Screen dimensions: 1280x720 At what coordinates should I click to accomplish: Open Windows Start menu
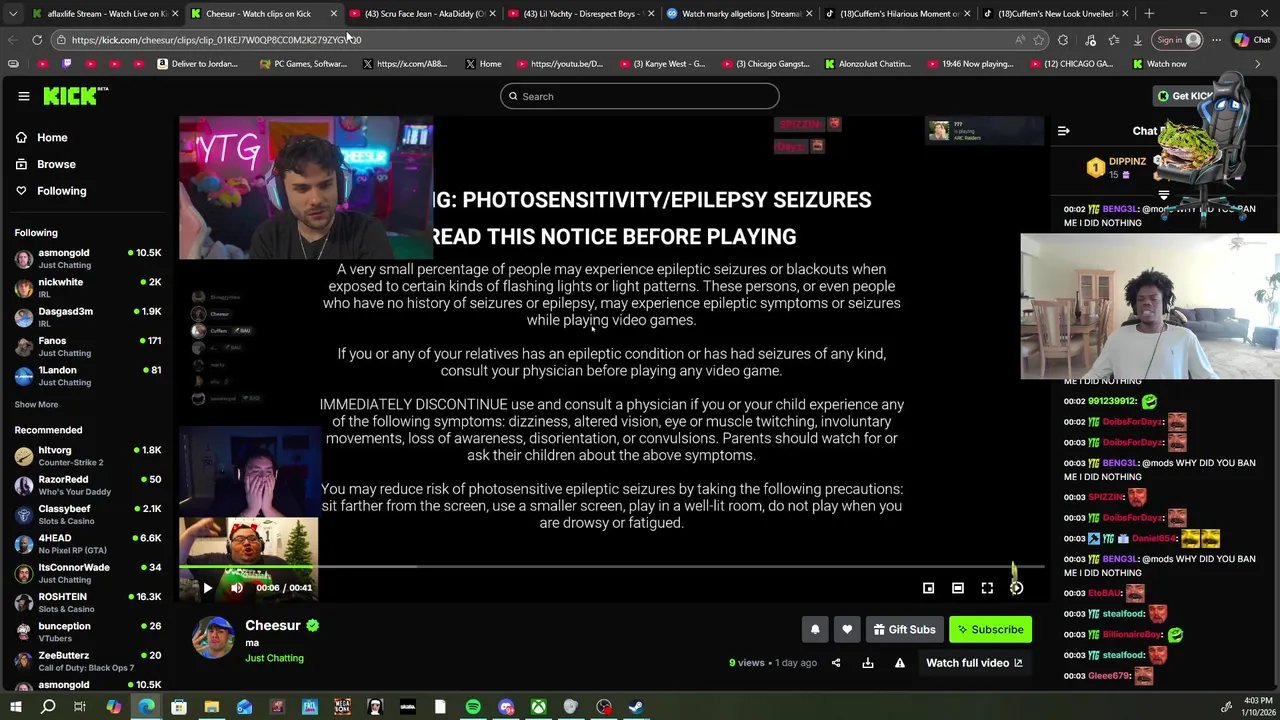pos(16,707)
